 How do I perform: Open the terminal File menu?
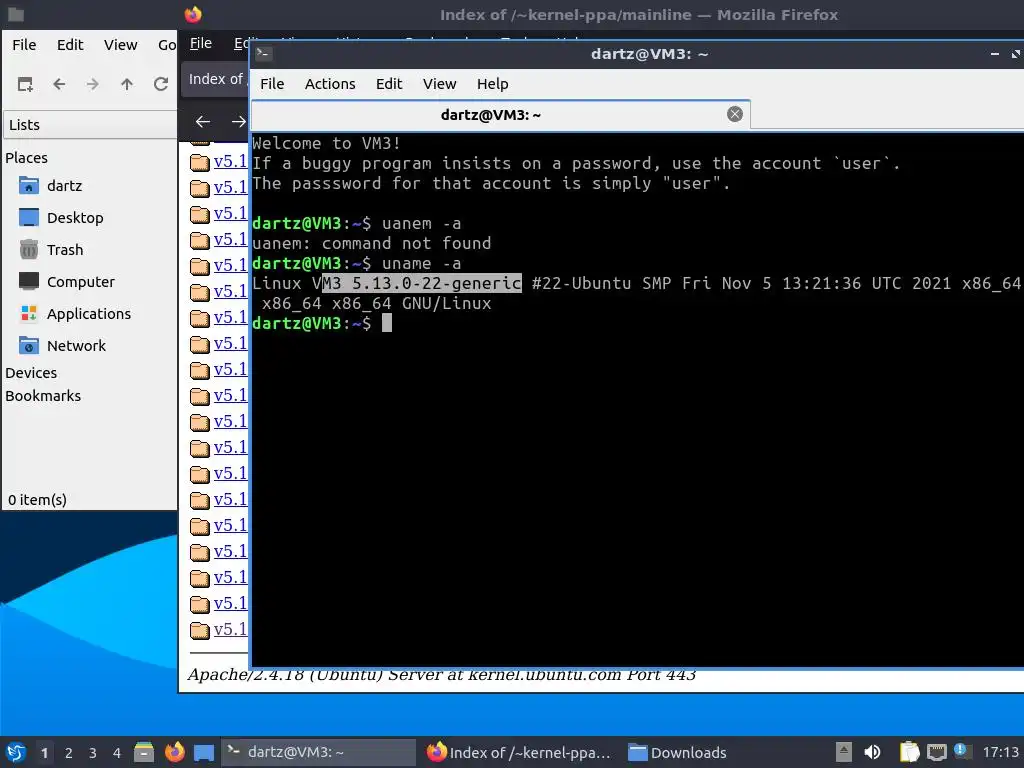272,84
